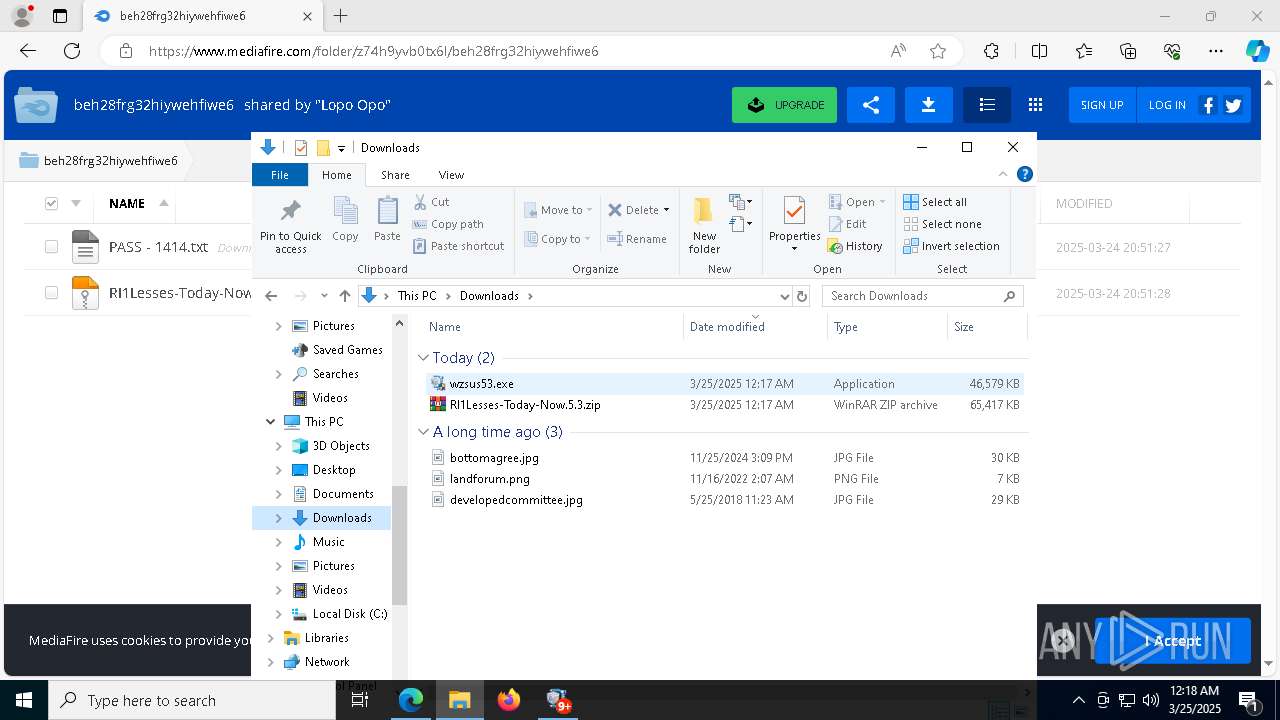
Task: Expand the Libraries tree node
Action: [271, 638]
